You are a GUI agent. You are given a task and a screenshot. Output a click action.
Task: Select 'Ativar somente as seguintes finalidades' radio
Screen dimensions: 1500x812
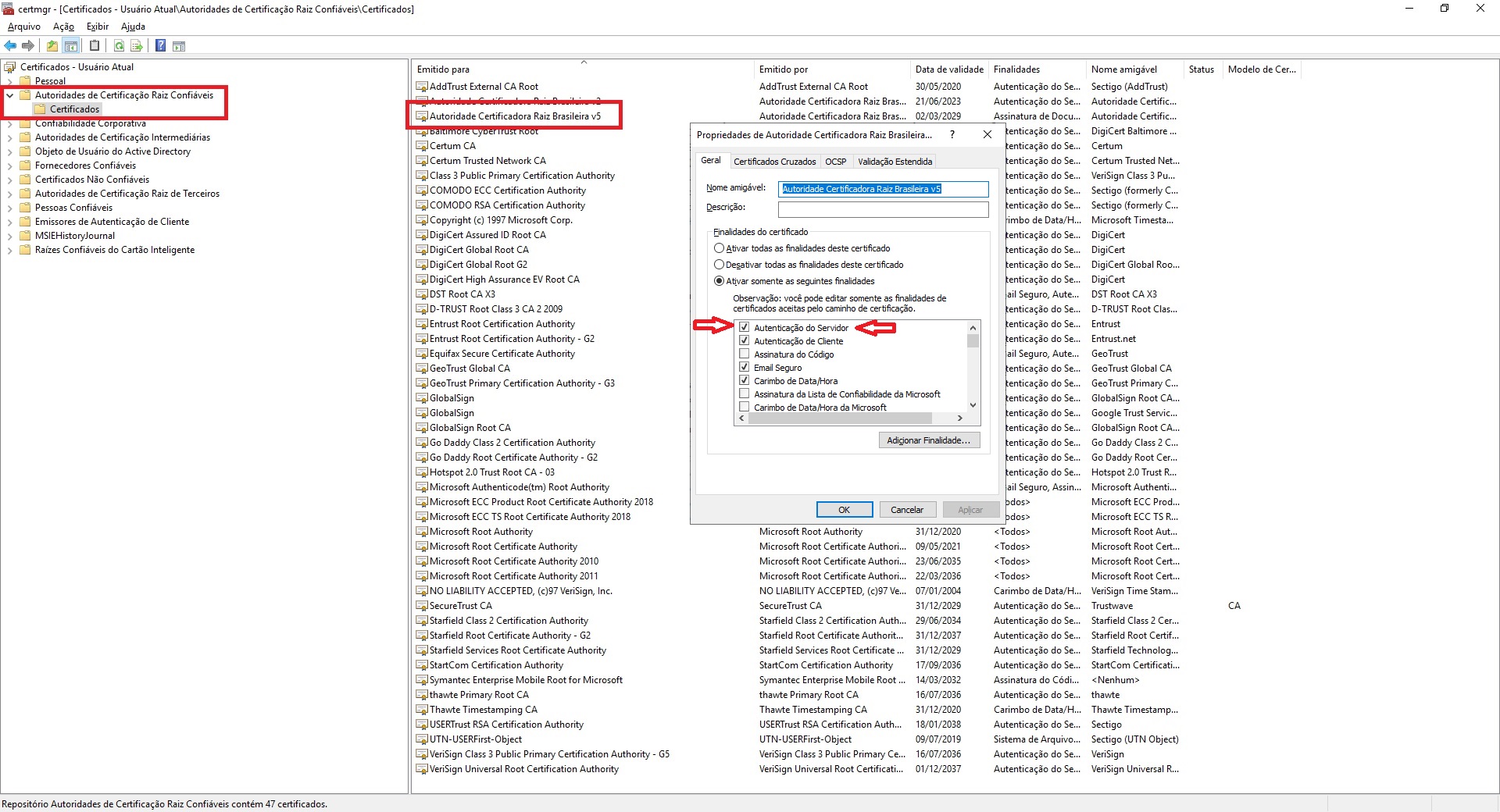[x=719, y=281]
